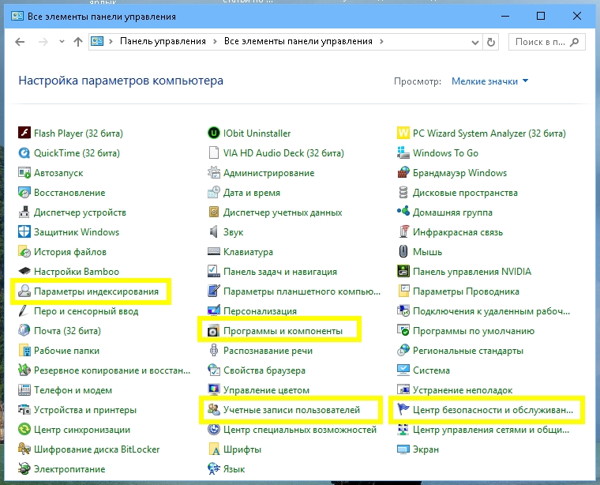Expand the address bar history dropdown arrow

475,42
